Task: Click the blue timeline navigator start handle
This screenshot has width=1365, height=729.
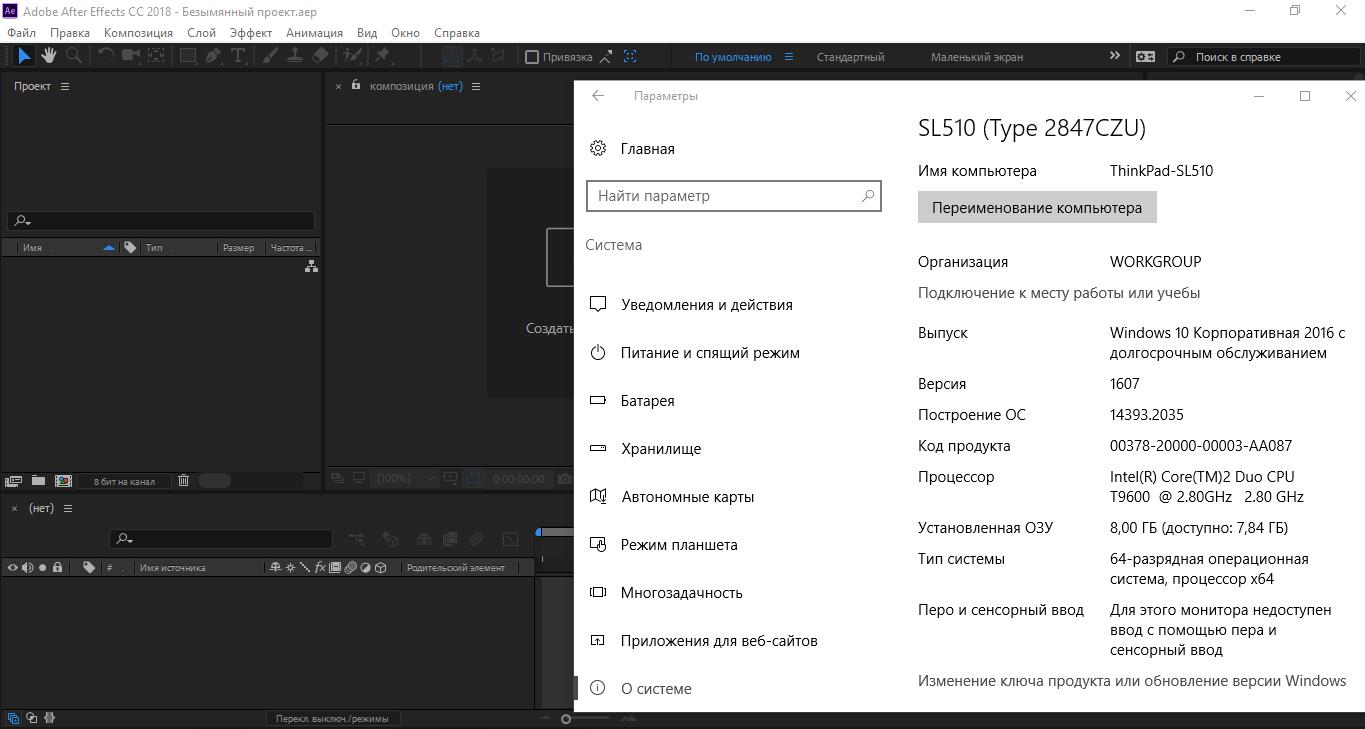Action: coord(539,532)
